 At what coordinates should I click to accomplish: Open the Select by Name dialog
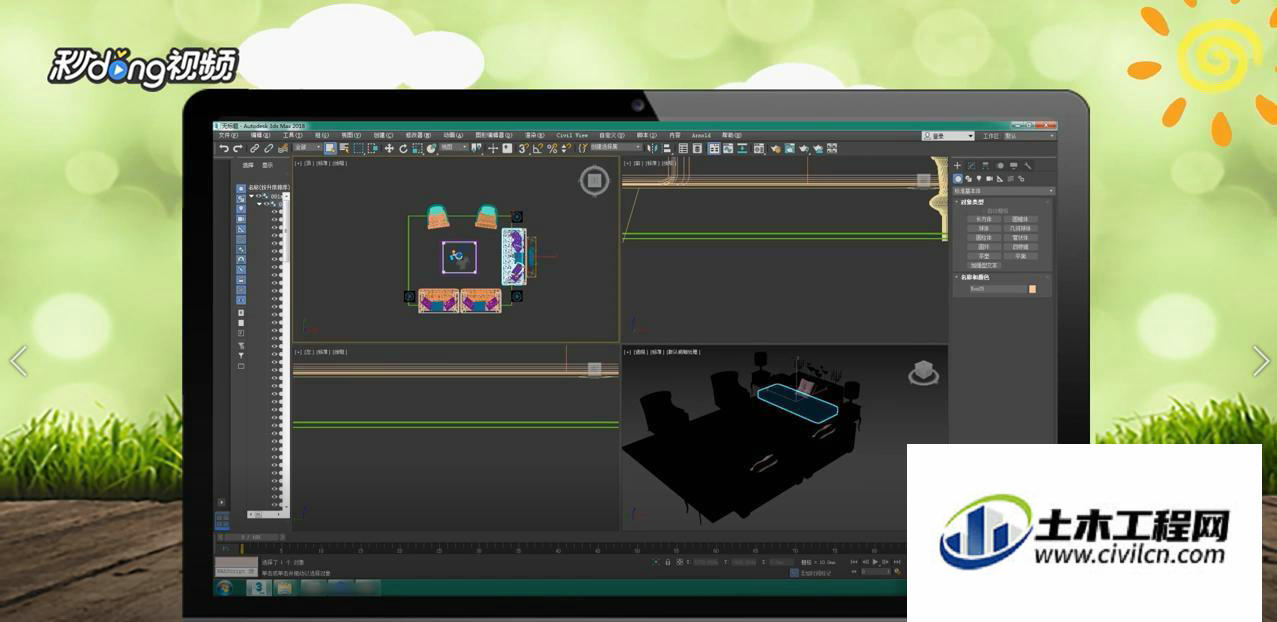pyautogui.click(x=344, y=148)
